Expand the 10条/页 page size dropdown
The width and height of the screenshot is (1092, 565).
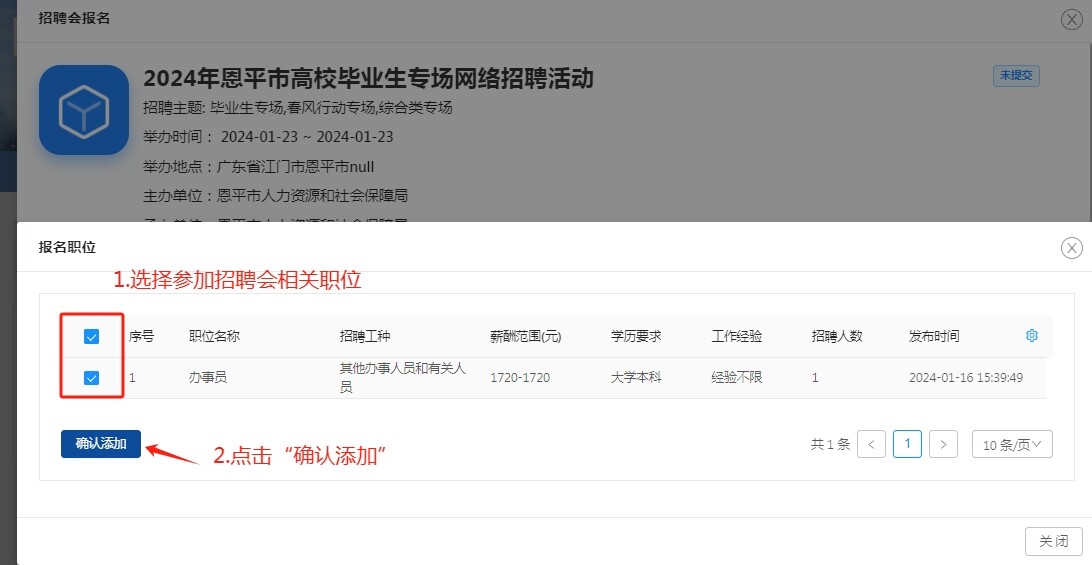click(x=1011, y=444)
